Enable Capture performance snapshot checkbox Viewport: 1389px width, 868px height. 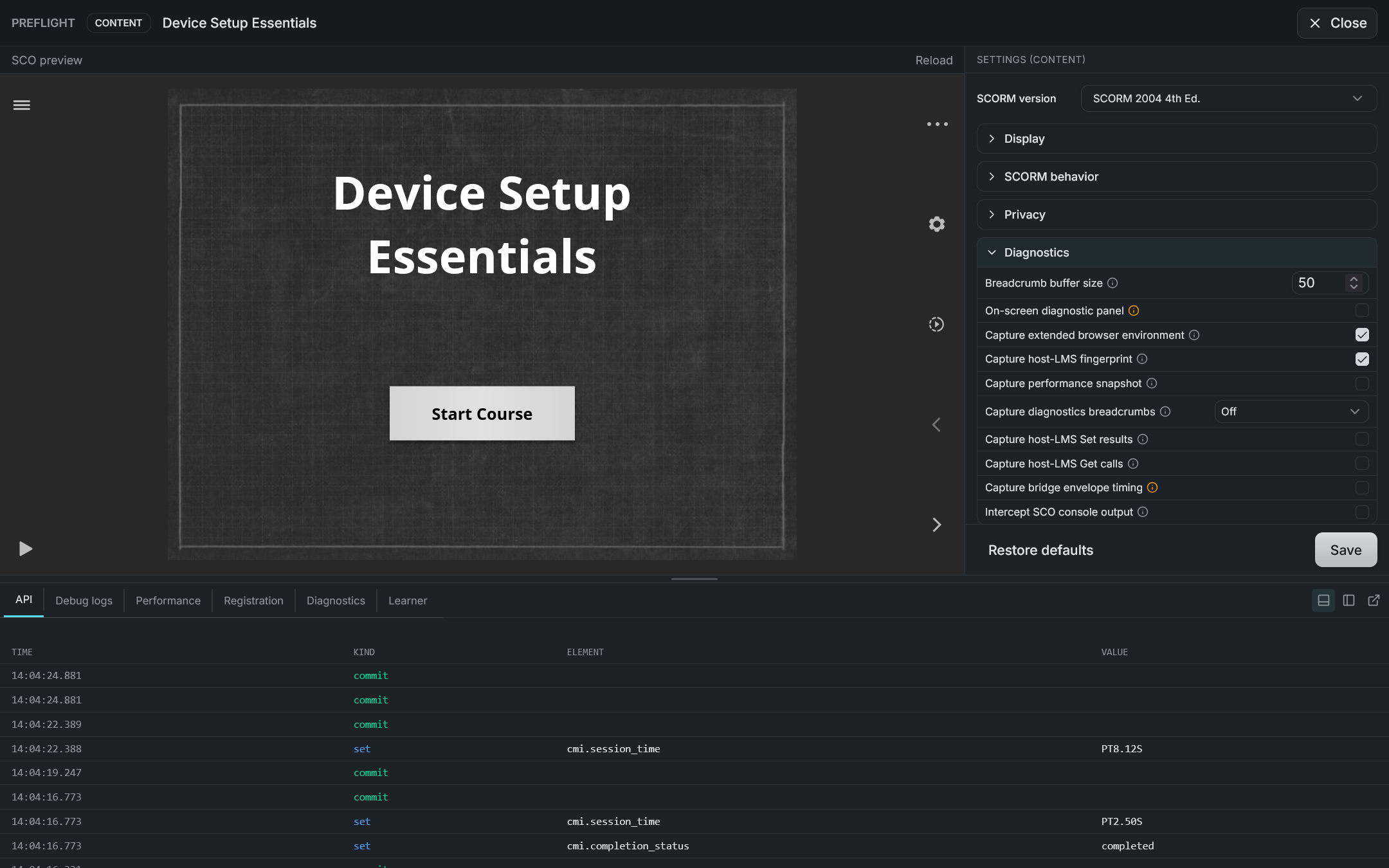1362,384
